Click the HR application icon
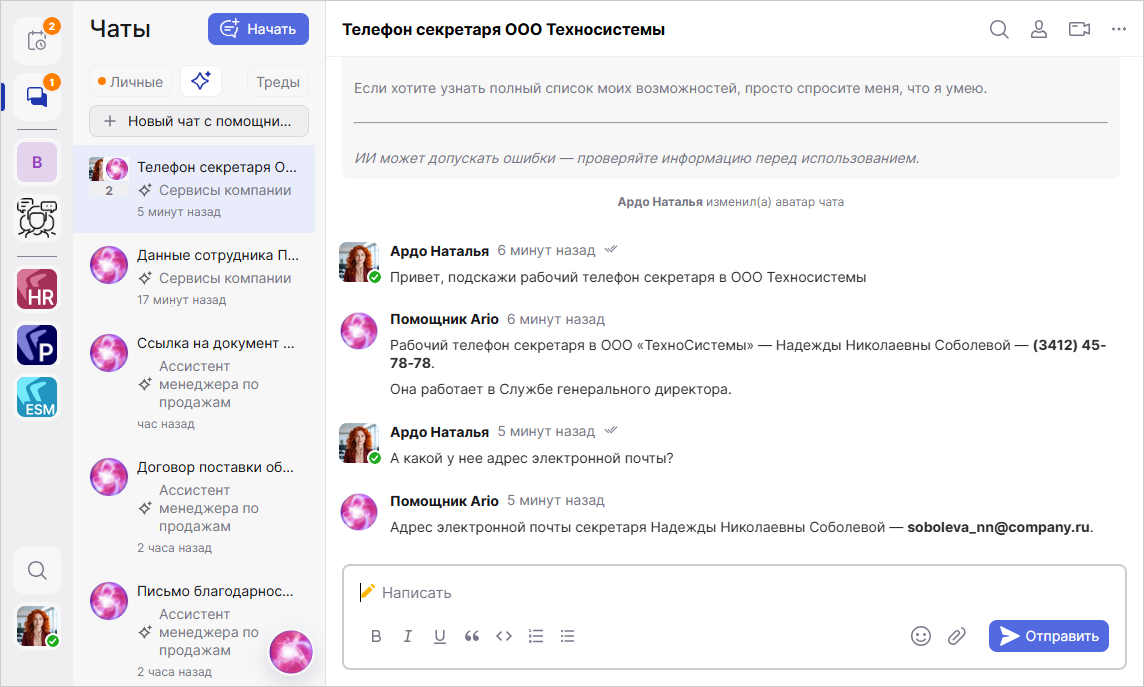The height and width of the screenshot is (687, 1144). (37, 289)
